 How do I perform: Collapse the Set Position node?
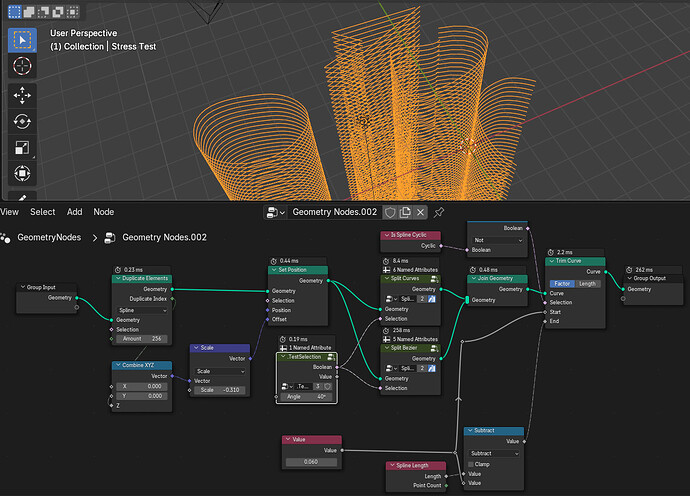[x=274, y=270]
